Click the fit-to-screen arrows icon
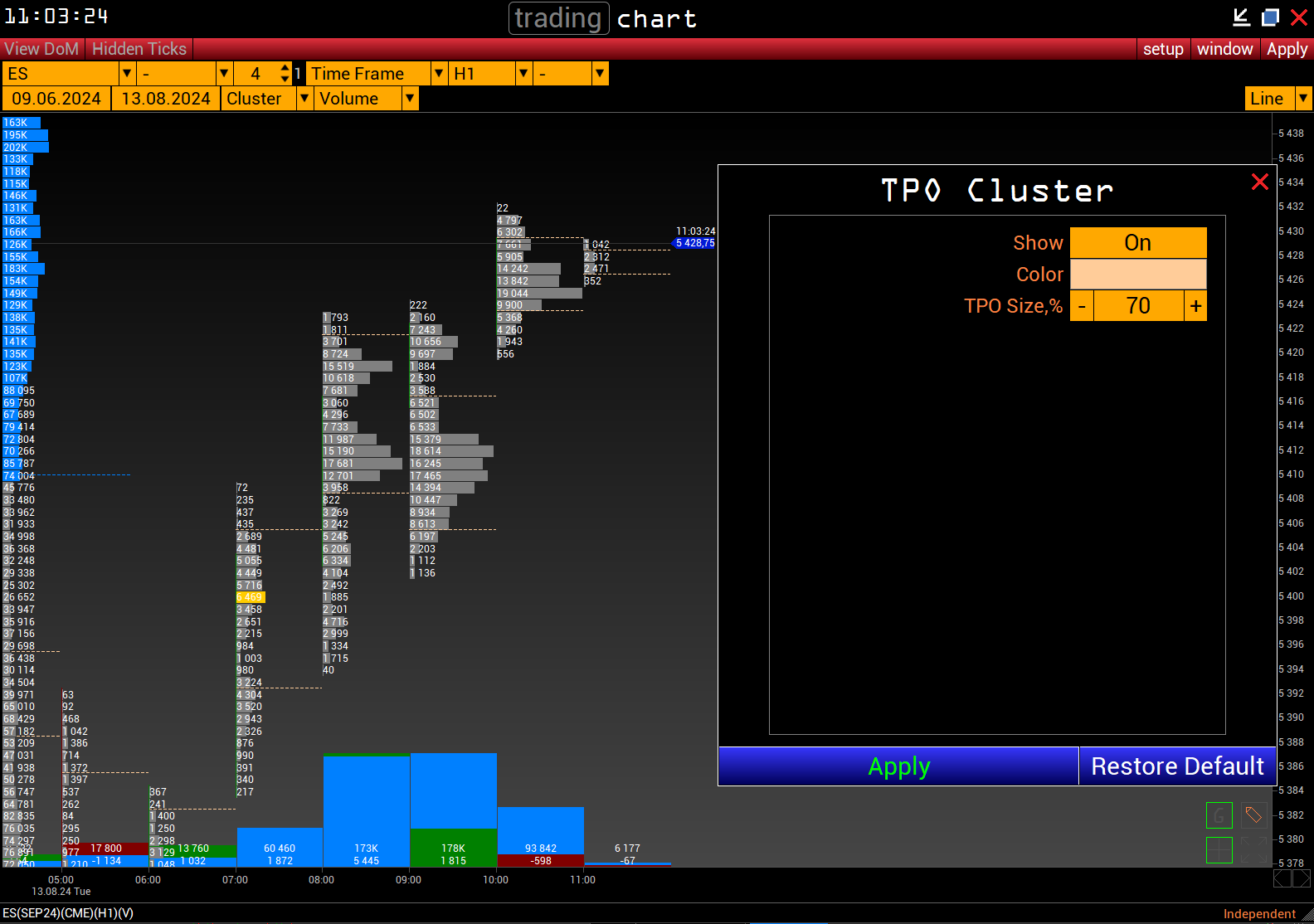The image size is (1314, 924). pos(1253,850)
